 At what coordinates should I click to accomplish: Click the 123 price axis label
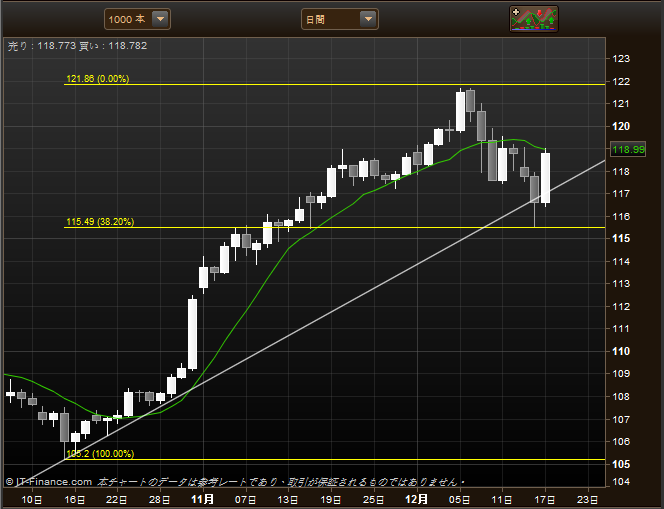click(621, 59)
